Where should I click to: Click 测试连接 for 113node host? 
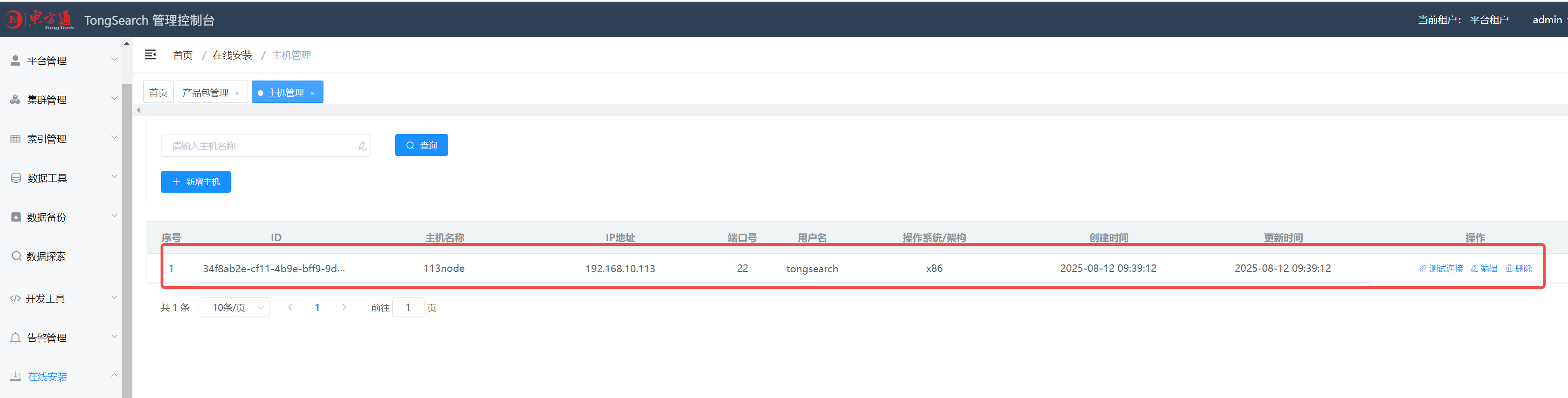pyautogui.click(x=1441, y=269)
